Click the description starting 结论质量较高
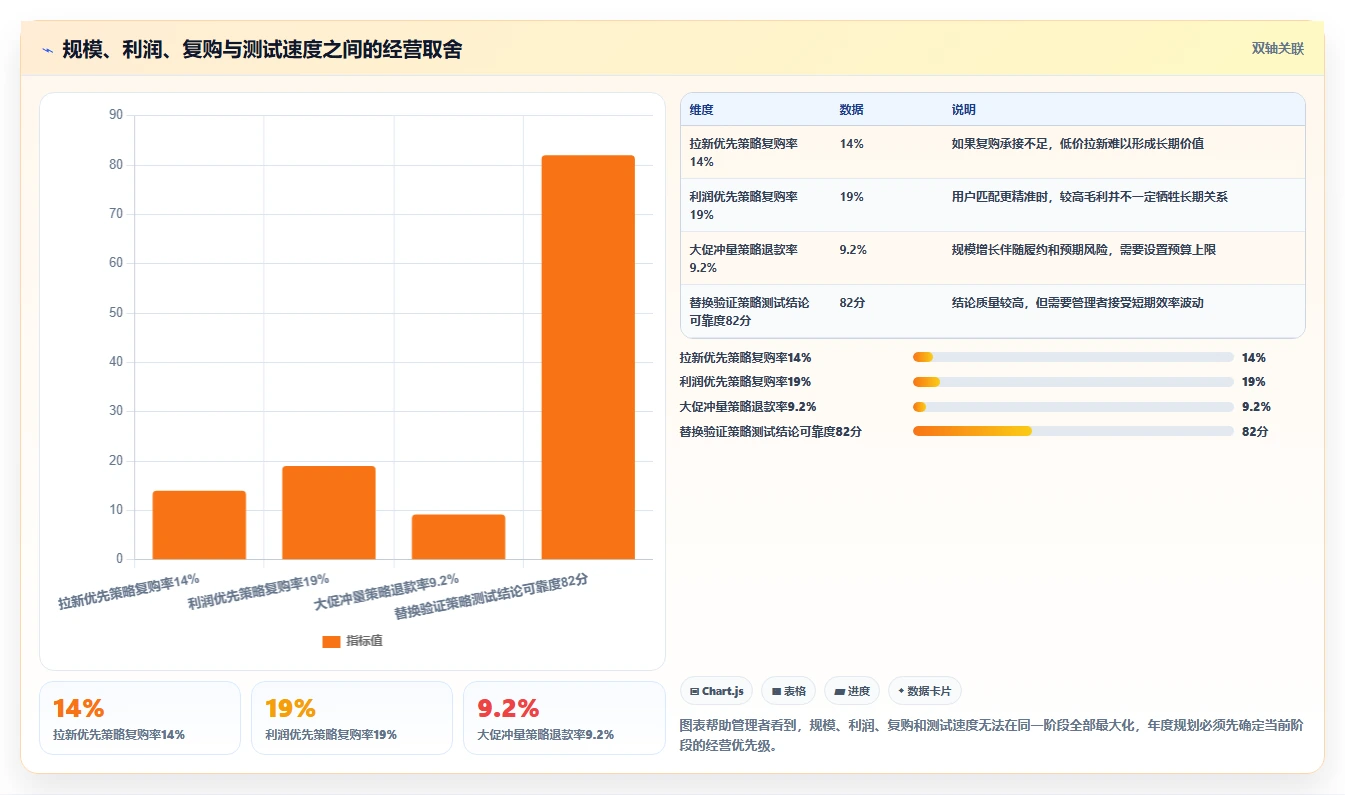Screen dimensions: 1345x795 tap(1078, 303)
